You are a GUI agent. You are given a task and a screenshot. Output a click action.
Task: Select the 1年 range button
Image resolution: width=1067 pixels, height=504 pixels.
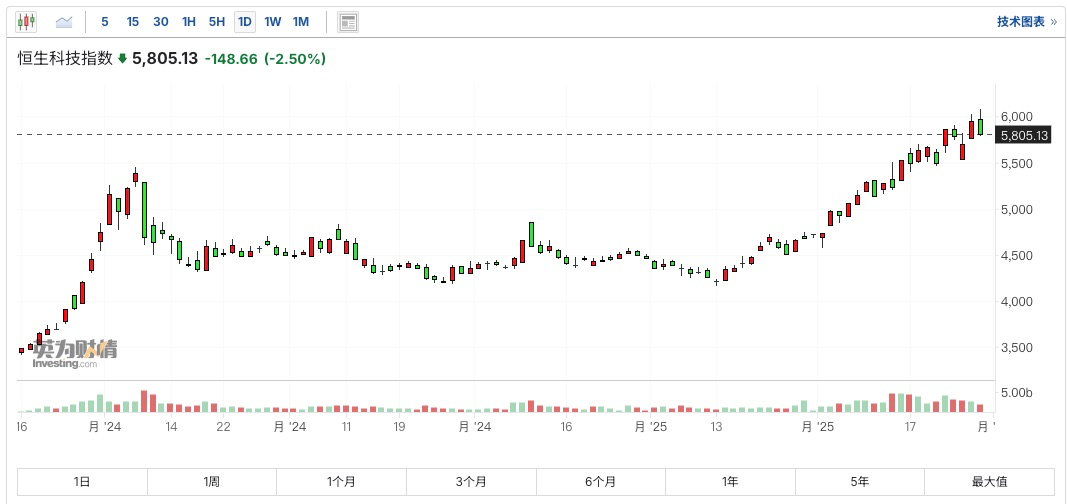[730, 481]
